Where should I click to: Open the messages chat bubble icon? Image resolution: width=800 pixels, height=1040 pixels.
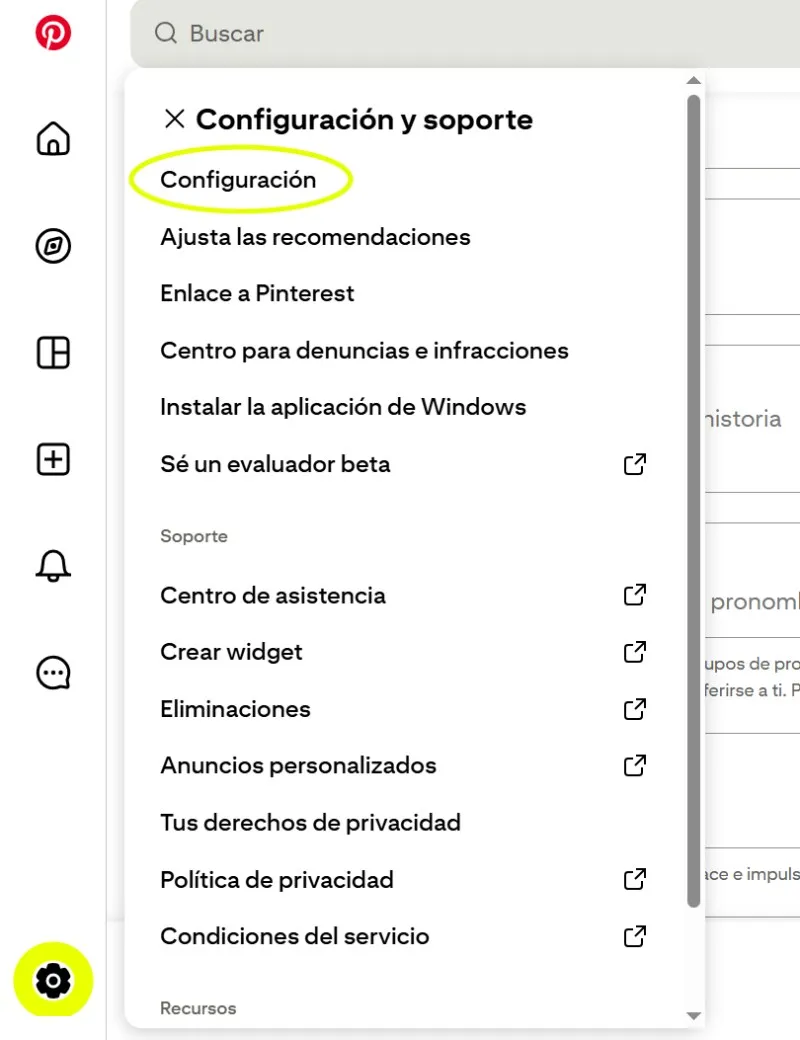[53, 673]
